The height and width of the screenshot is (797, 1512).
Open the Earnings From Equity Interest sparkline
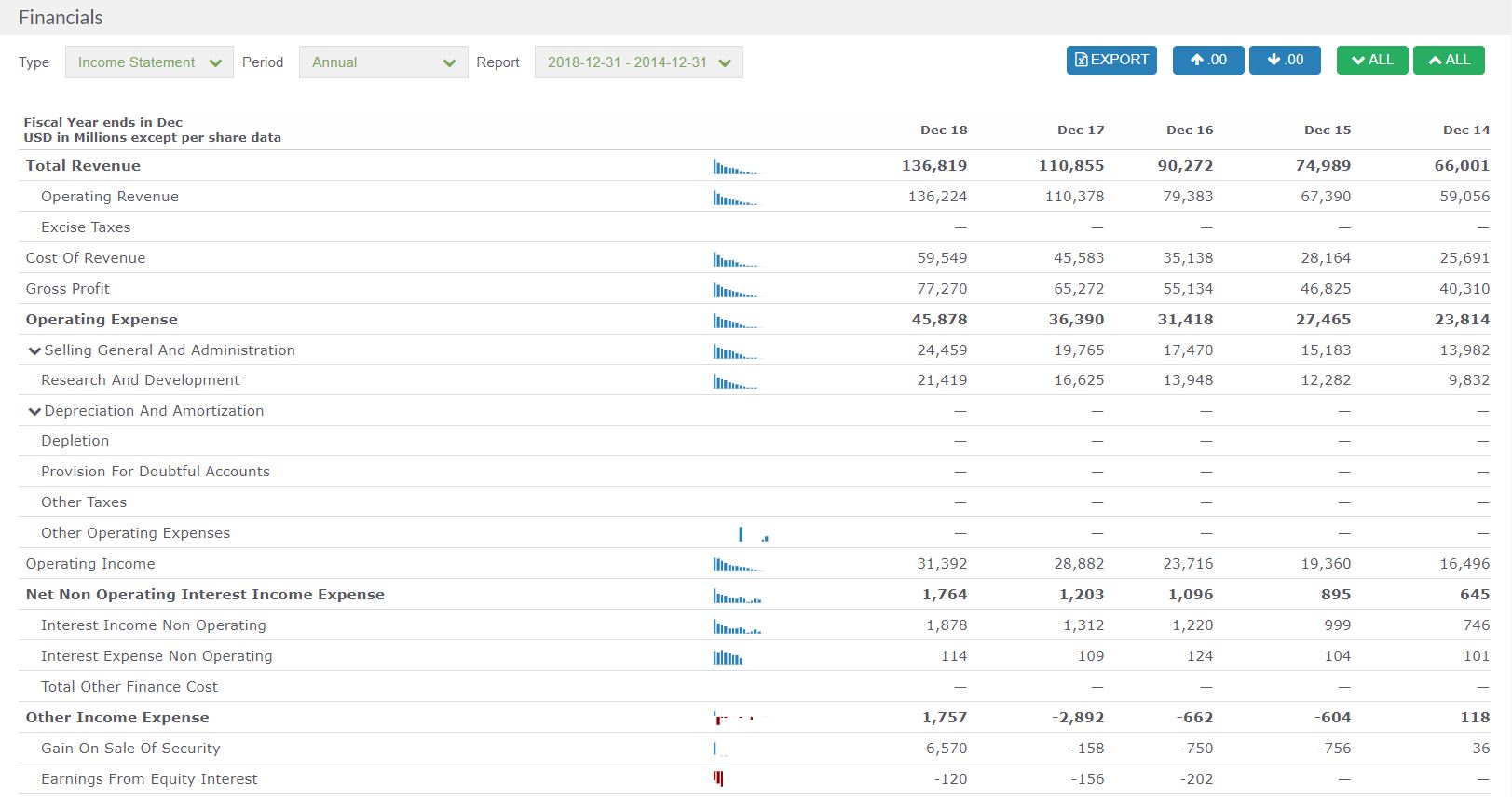coord(718,778)
